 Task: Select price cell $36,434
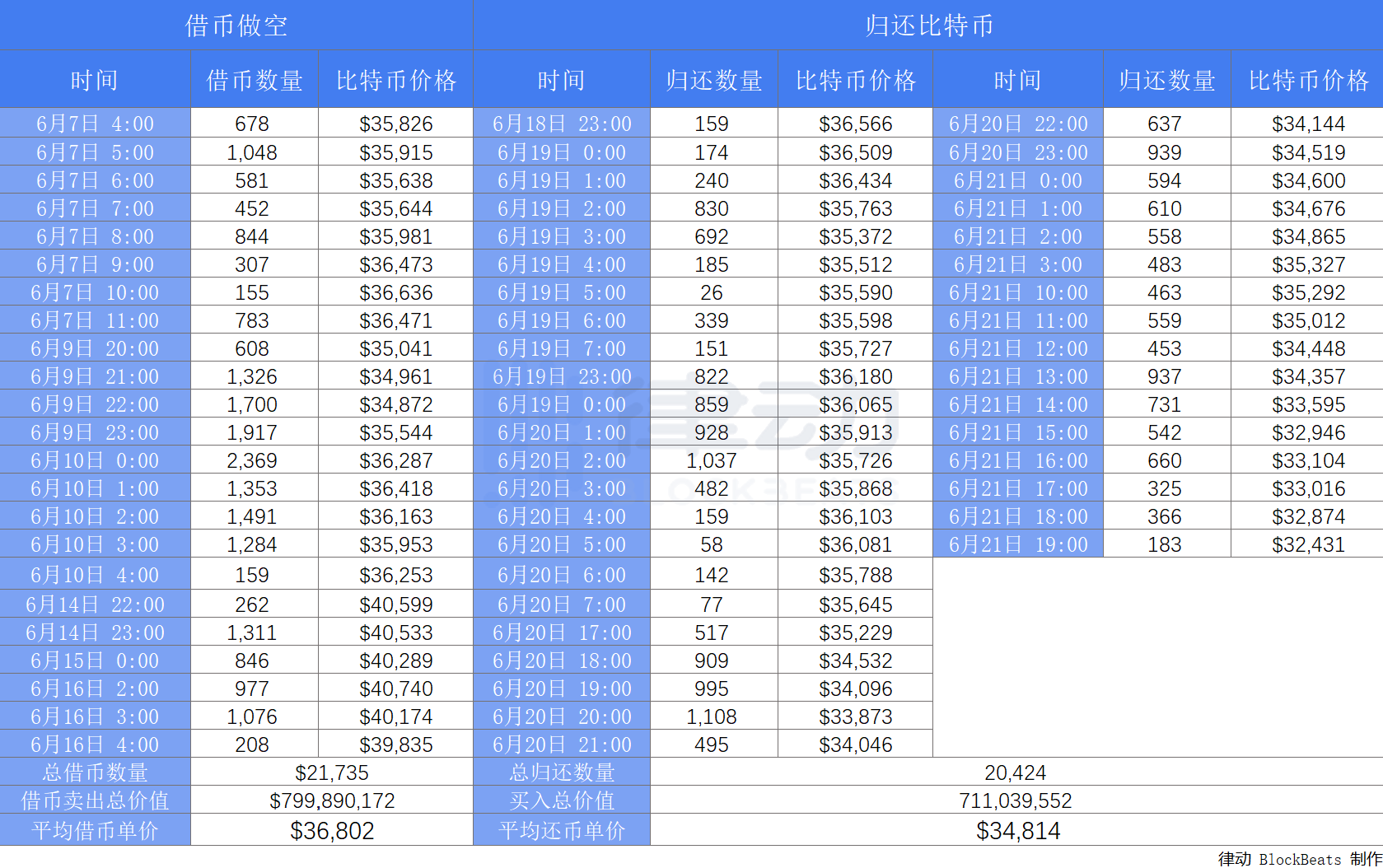click(x=856, y=180)
